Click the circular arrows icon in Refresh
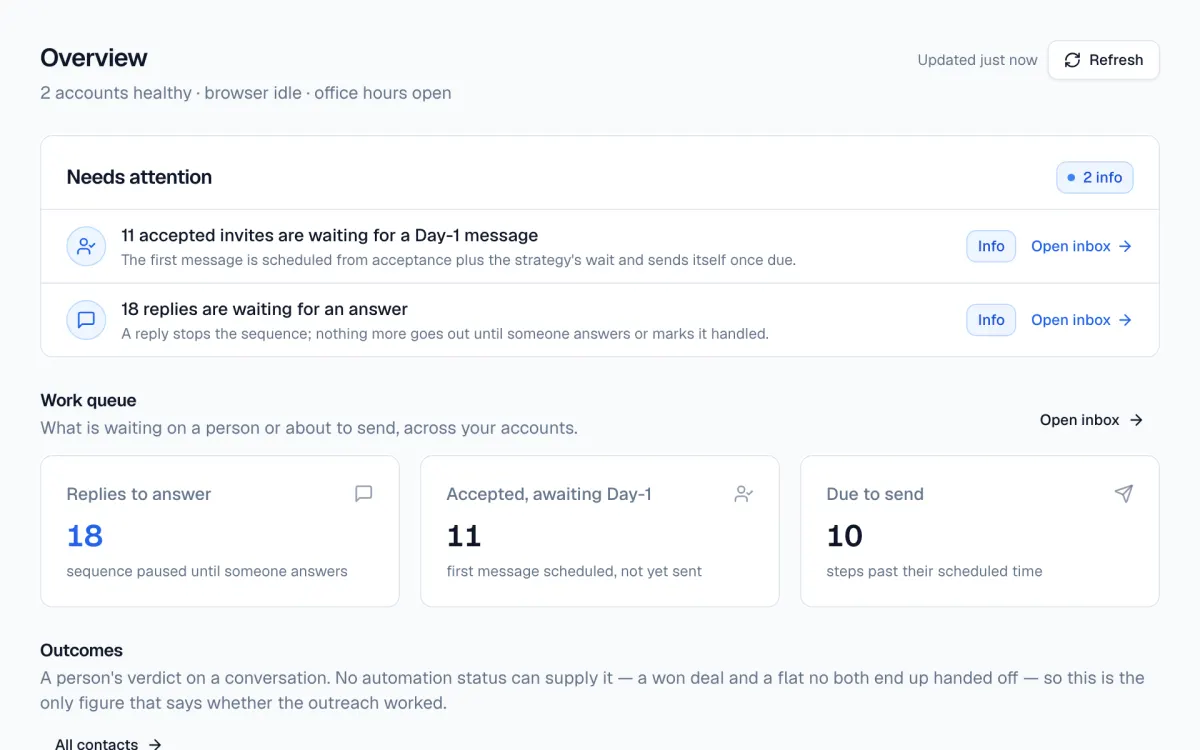Image resolution: width=1200 pixels, height=750 pixels. [1072, 60]
